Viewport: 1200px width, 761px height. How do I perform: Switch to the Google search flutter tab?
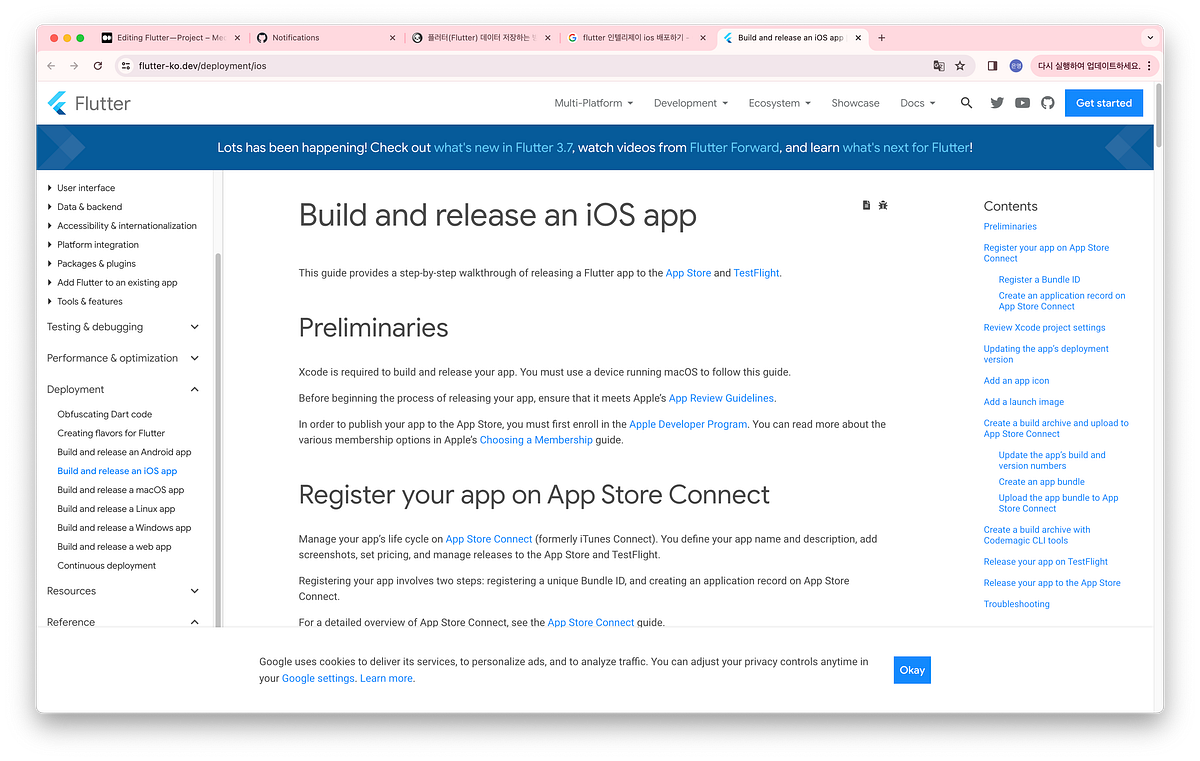636,38
